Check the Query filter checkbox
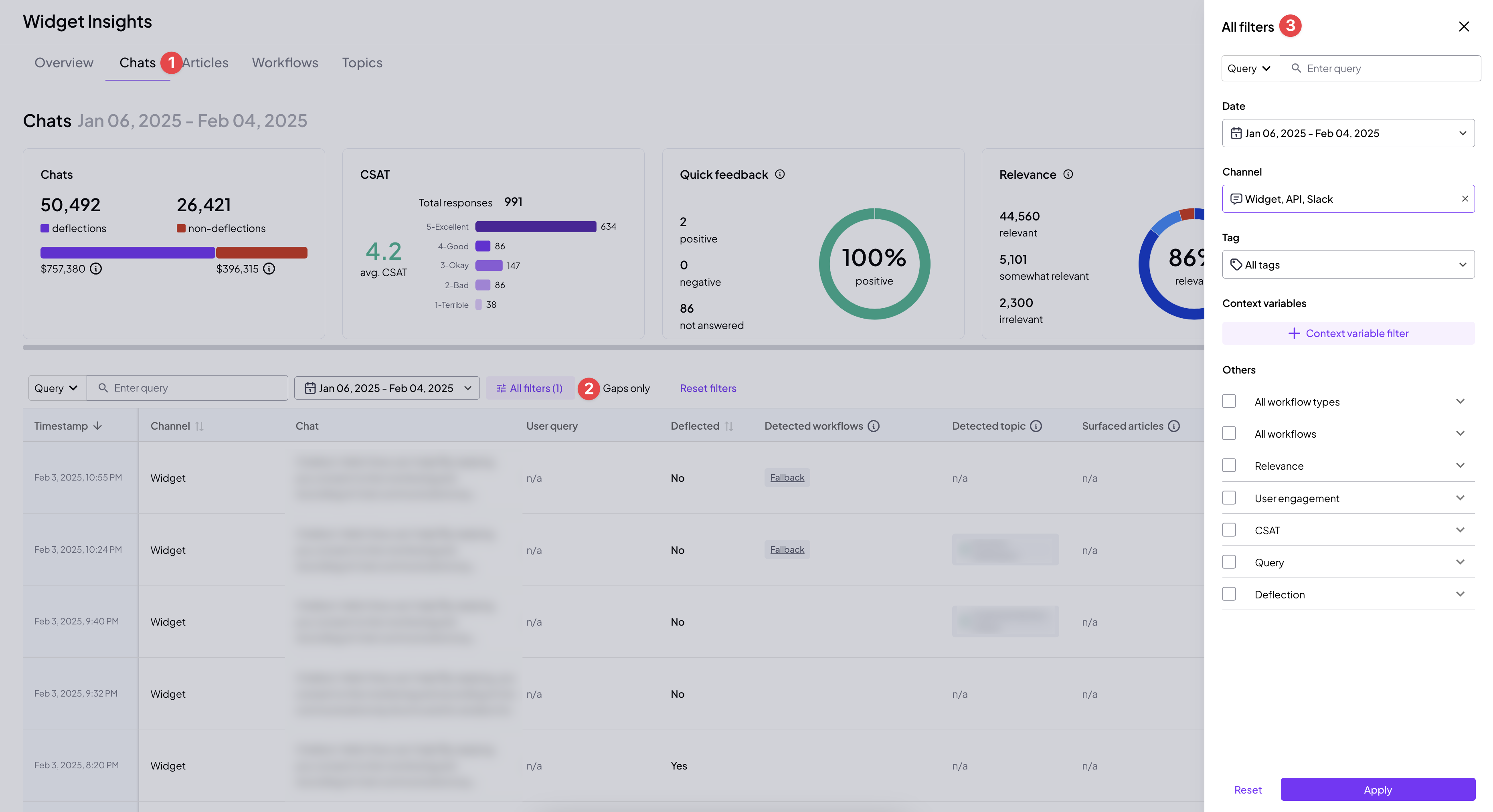Screen dimensions: 1493x812 [1229, 562]
